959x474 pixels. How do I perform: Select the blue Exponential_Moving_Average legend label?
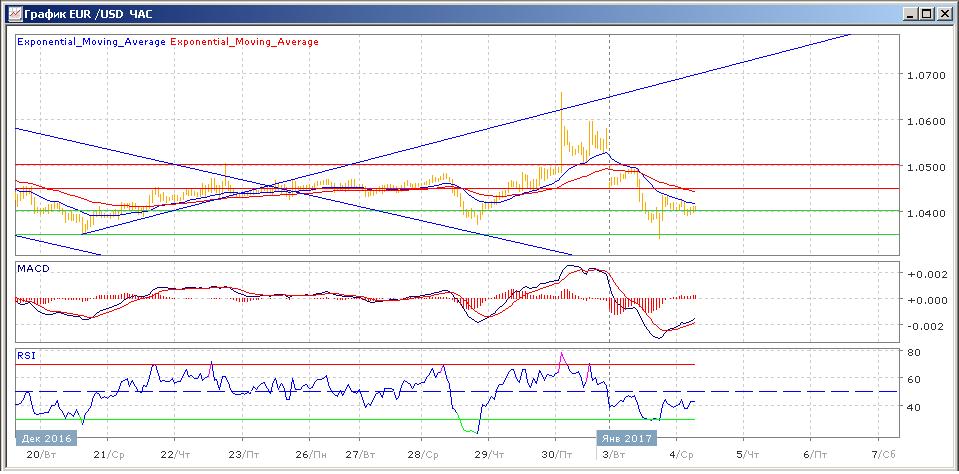tap(91, 42)
